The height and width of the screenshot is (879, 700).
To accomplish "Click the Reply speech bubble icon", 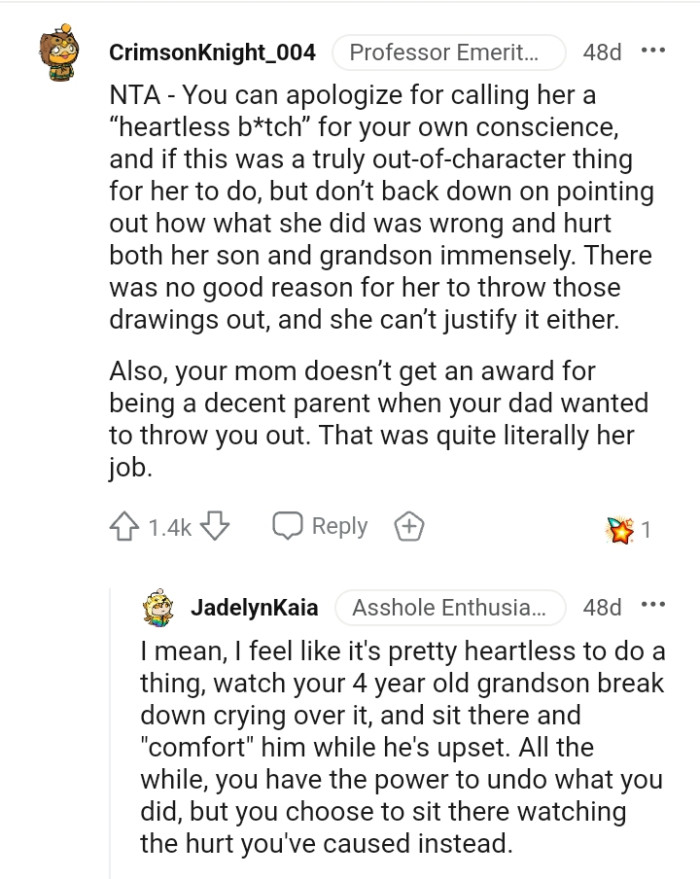I will tap(291, 526).
